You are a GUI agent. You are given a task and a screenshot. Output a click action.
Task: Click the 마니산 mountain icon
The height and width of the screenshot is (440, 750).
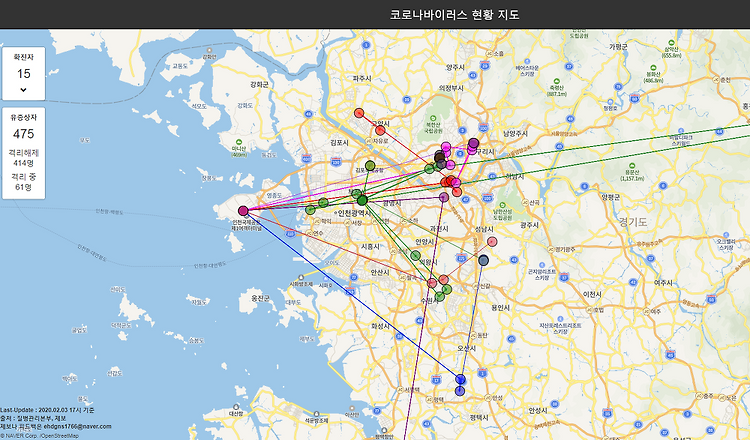pyautogui.click(x=239, y=143)
